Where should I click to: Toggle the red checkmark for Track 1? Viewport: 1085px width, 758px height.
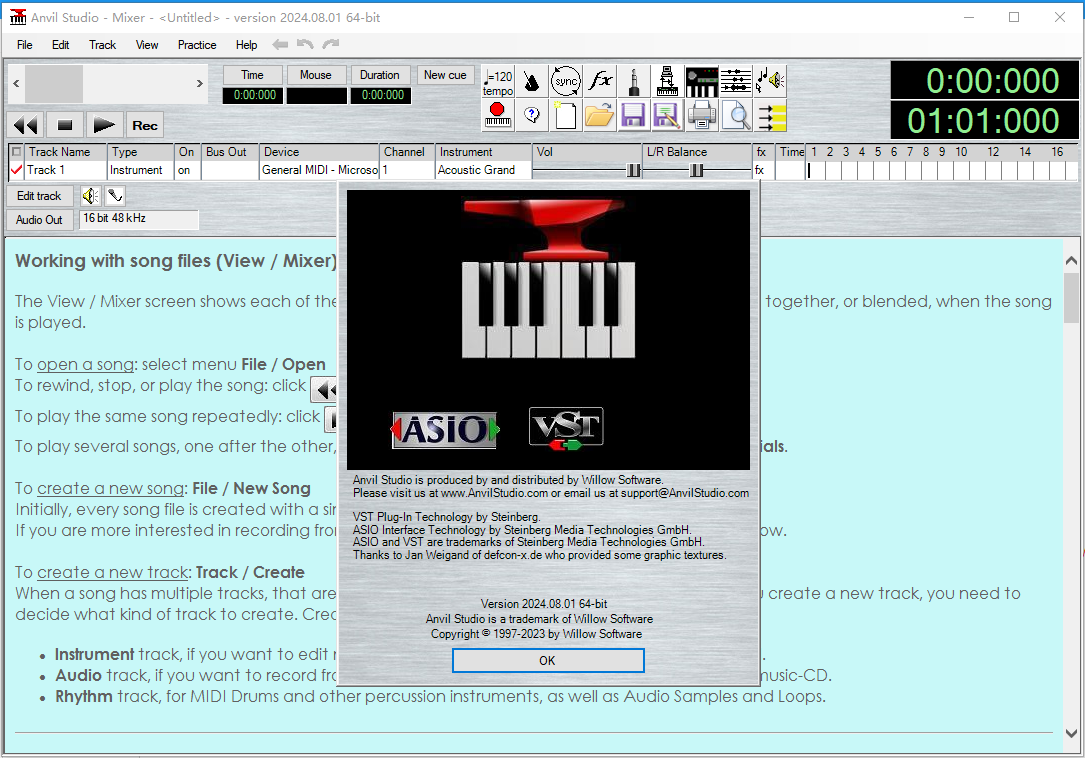coord(17,170)
